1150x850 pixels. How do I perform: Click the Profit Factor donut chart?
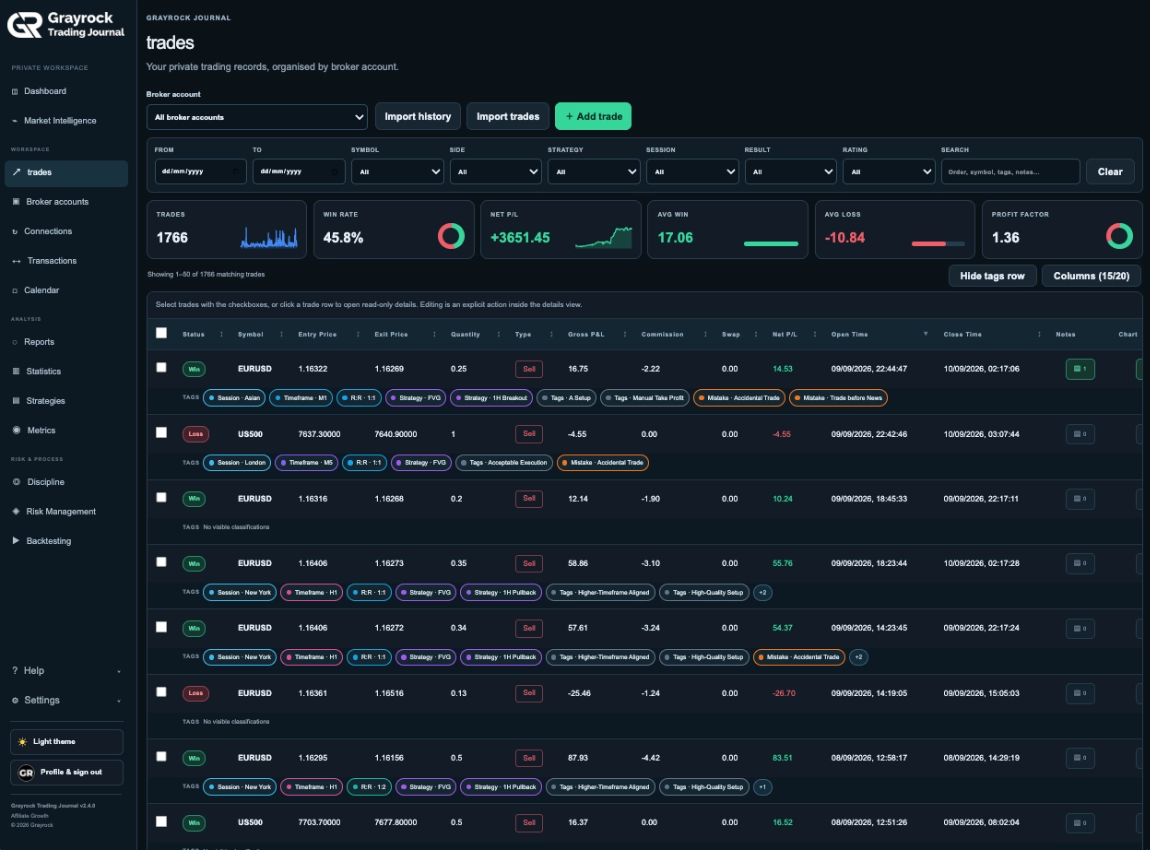[x=1119, y=236]
